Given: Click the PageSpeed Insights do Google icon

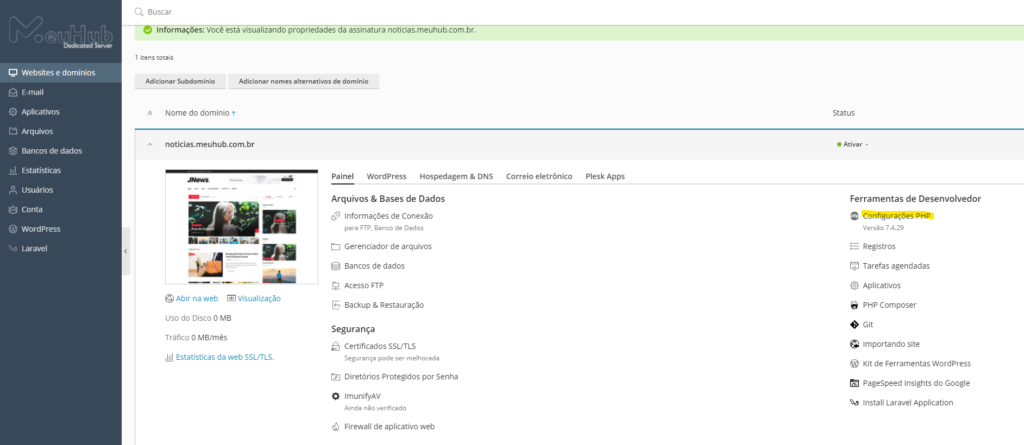Looking at the screenshot, I should point(854,384).
